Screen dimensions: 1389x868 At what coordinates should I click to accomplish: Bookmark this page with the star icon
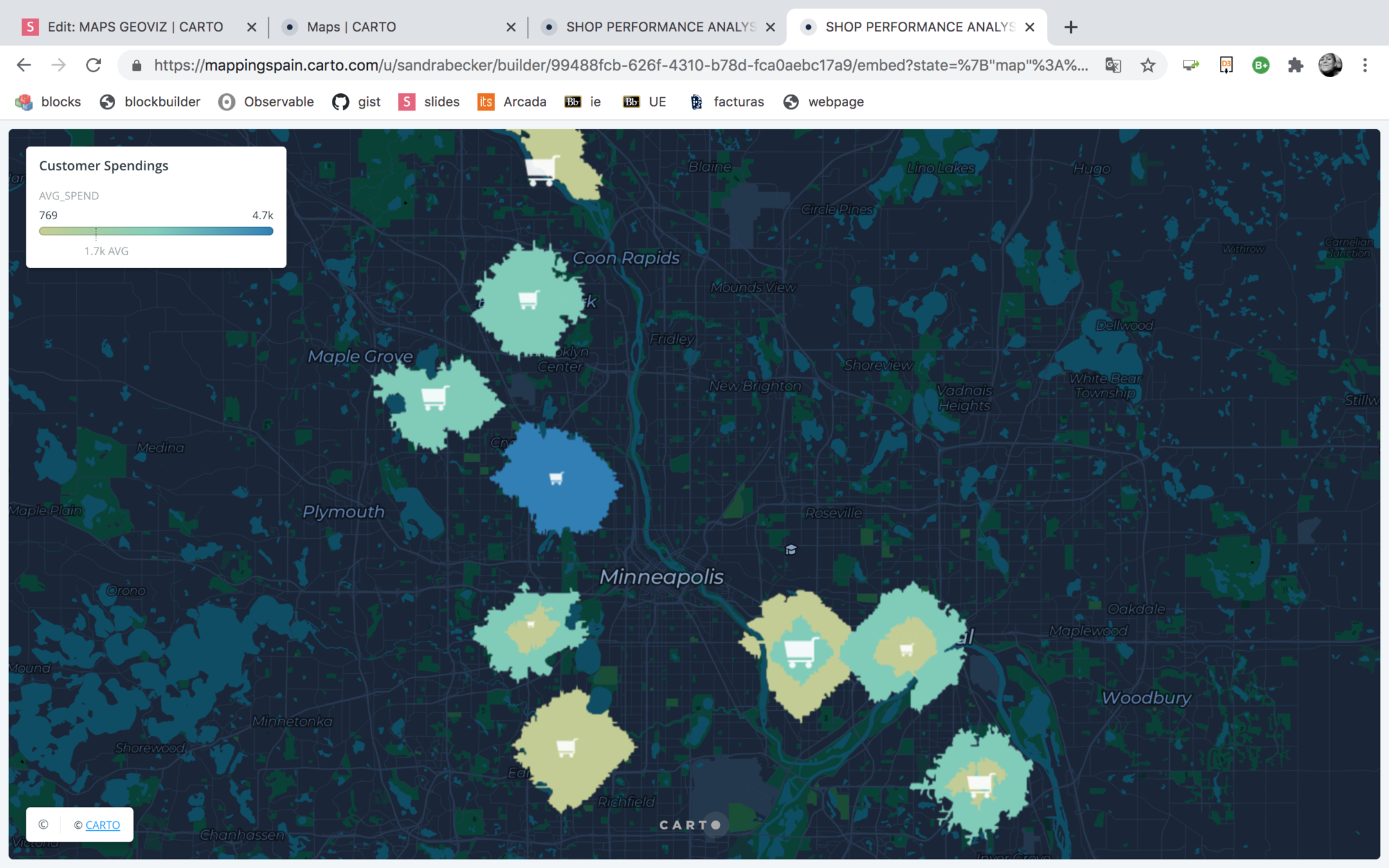click(1148, 65)
